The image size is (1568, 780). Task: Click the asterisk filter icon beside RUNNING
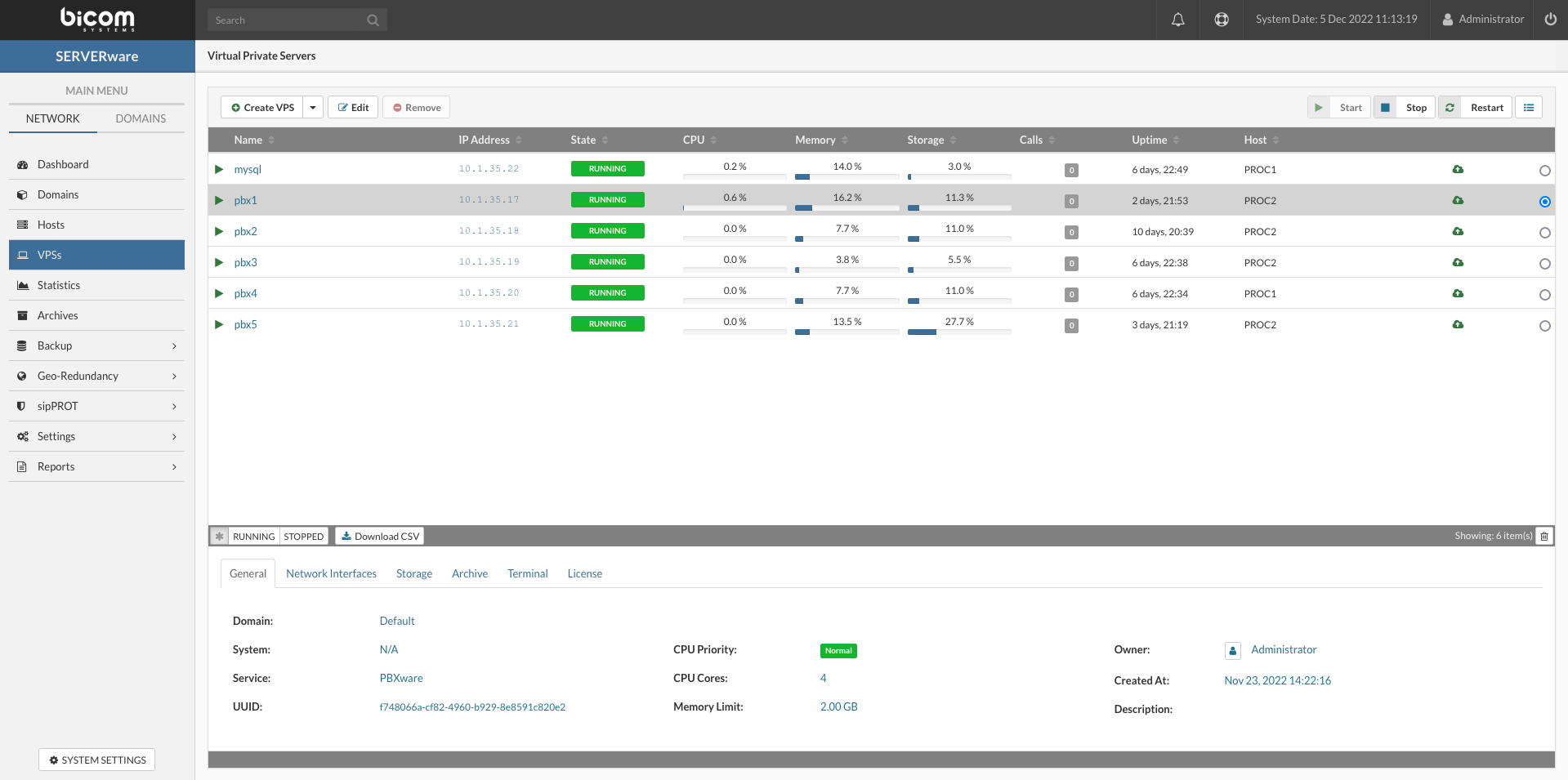click(x=219, y=537)
